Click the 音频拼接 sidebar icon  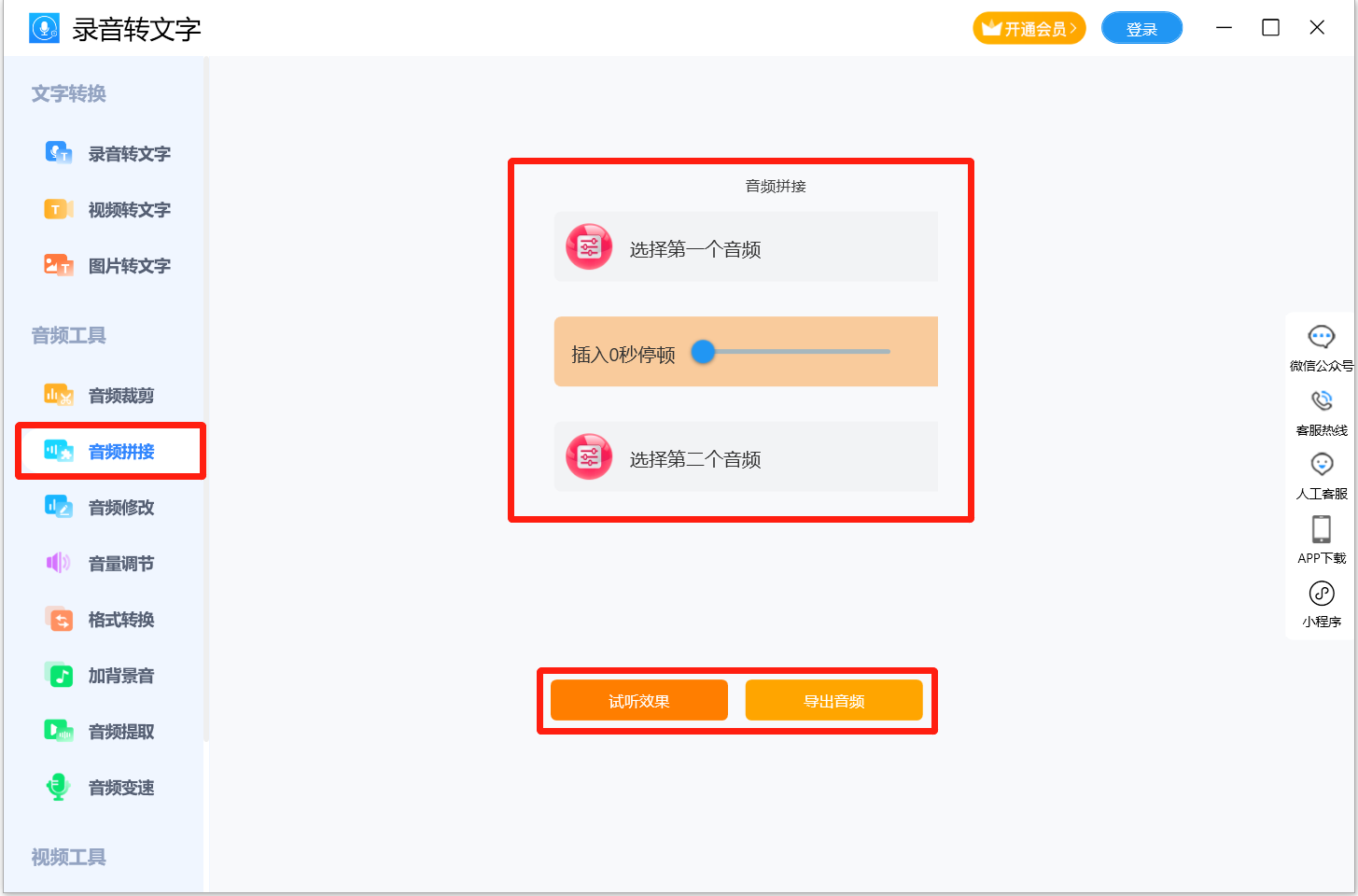pyautogui.click(x=59, y=451)
